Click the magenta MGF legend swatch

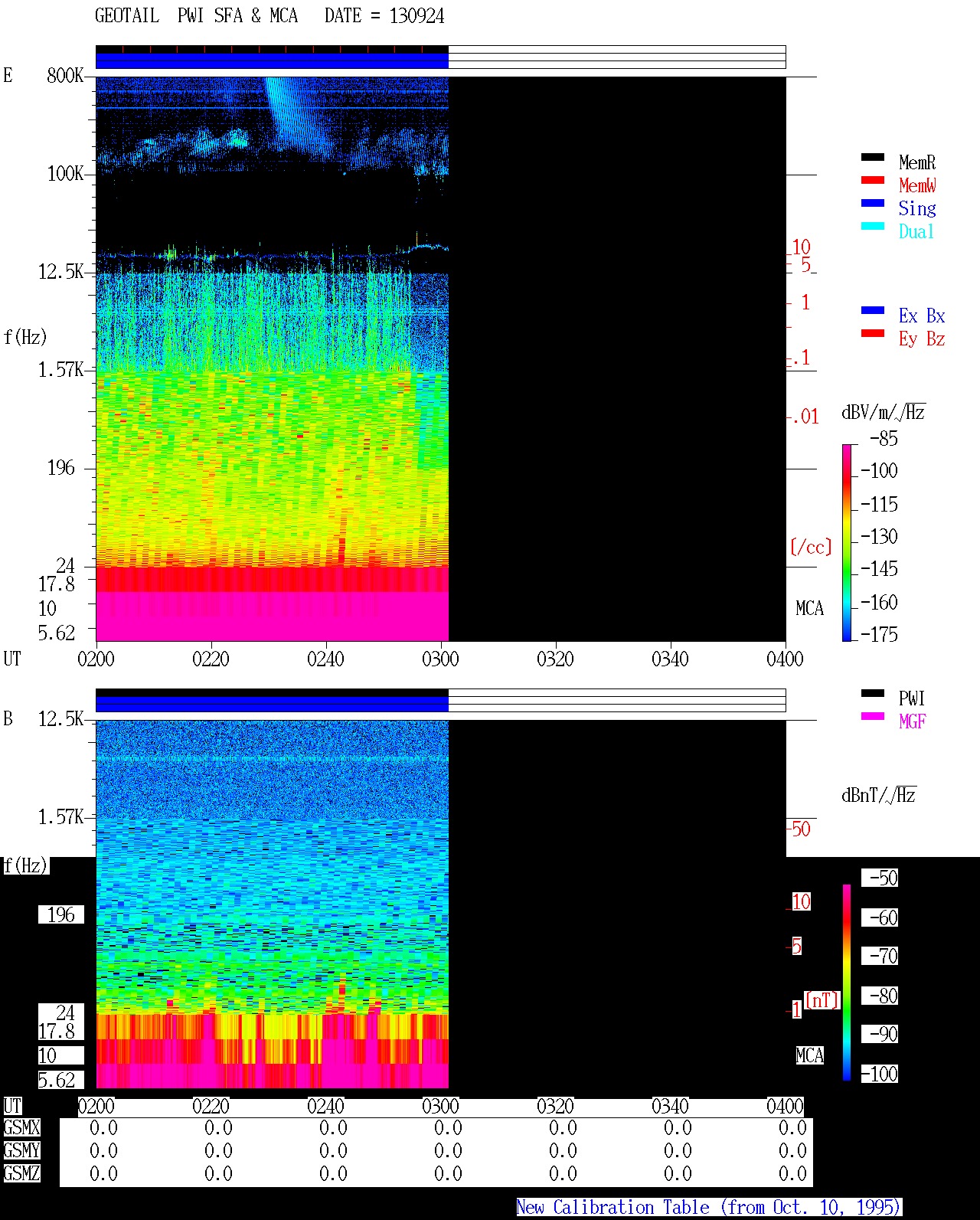(x=872, y=716)
